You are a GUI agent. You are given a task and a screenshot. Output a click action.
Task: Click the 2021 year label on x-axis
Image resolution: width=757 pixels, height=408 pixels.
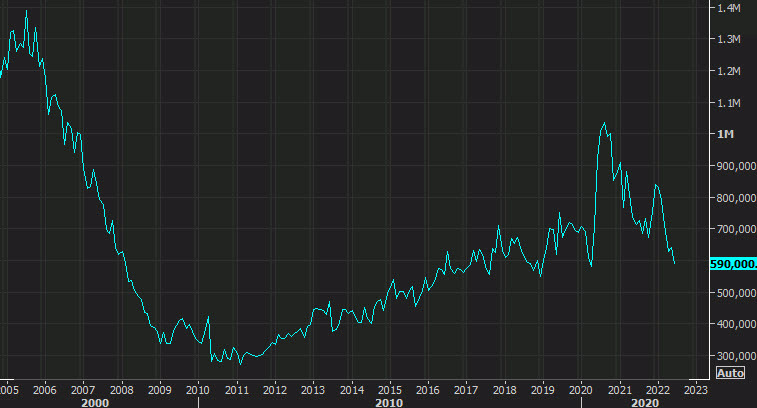620,389
